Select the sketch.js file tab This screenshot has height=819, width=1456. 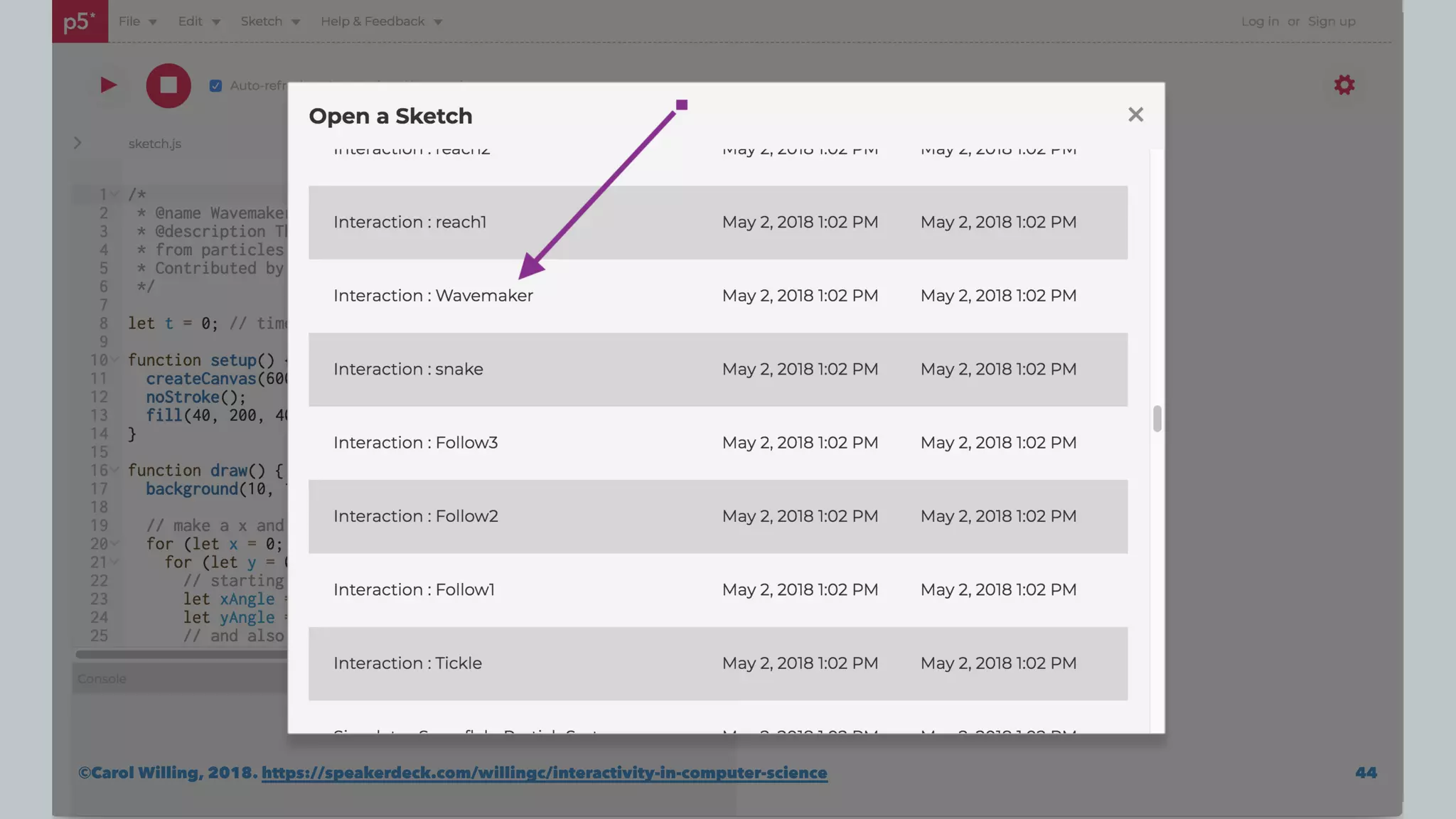pyautogui.click(x=154, y=144)
